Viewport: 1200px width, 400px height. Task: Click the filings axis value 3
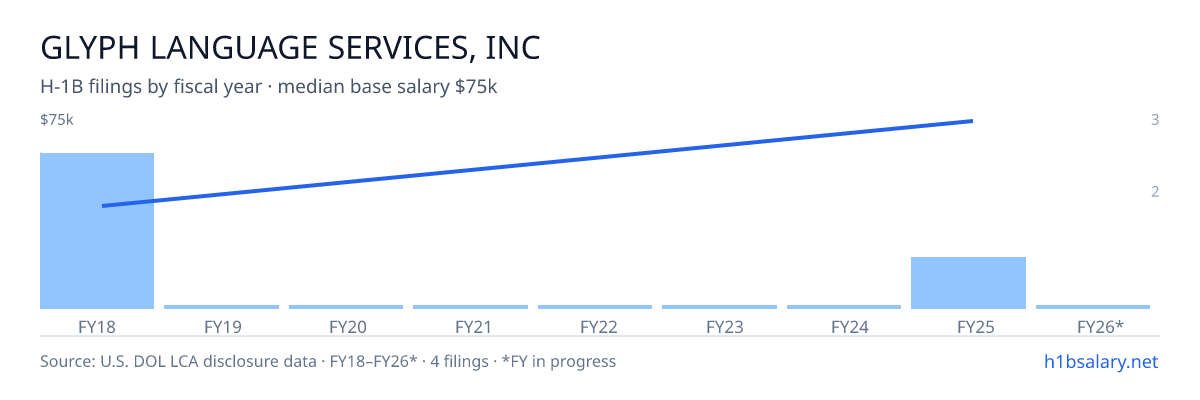click(x=1155, y=120)
